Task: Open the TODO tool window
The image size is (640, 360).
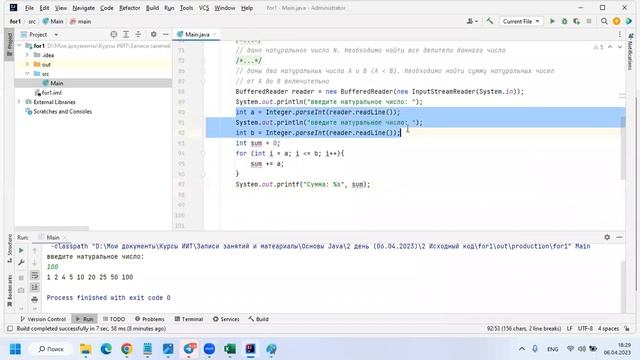Action: point(114,319)
